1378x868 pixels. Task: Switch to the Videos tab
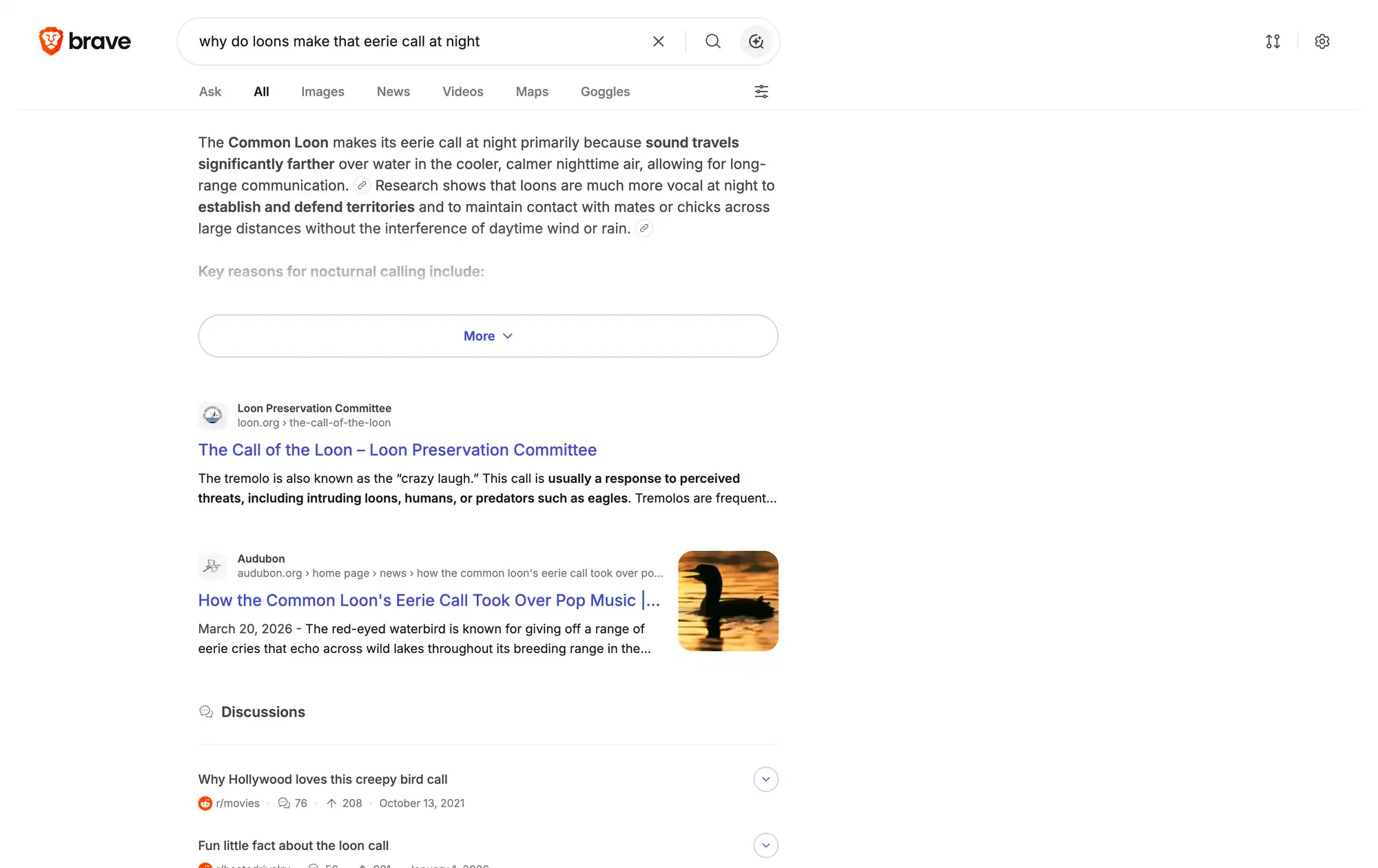[463, 92]
